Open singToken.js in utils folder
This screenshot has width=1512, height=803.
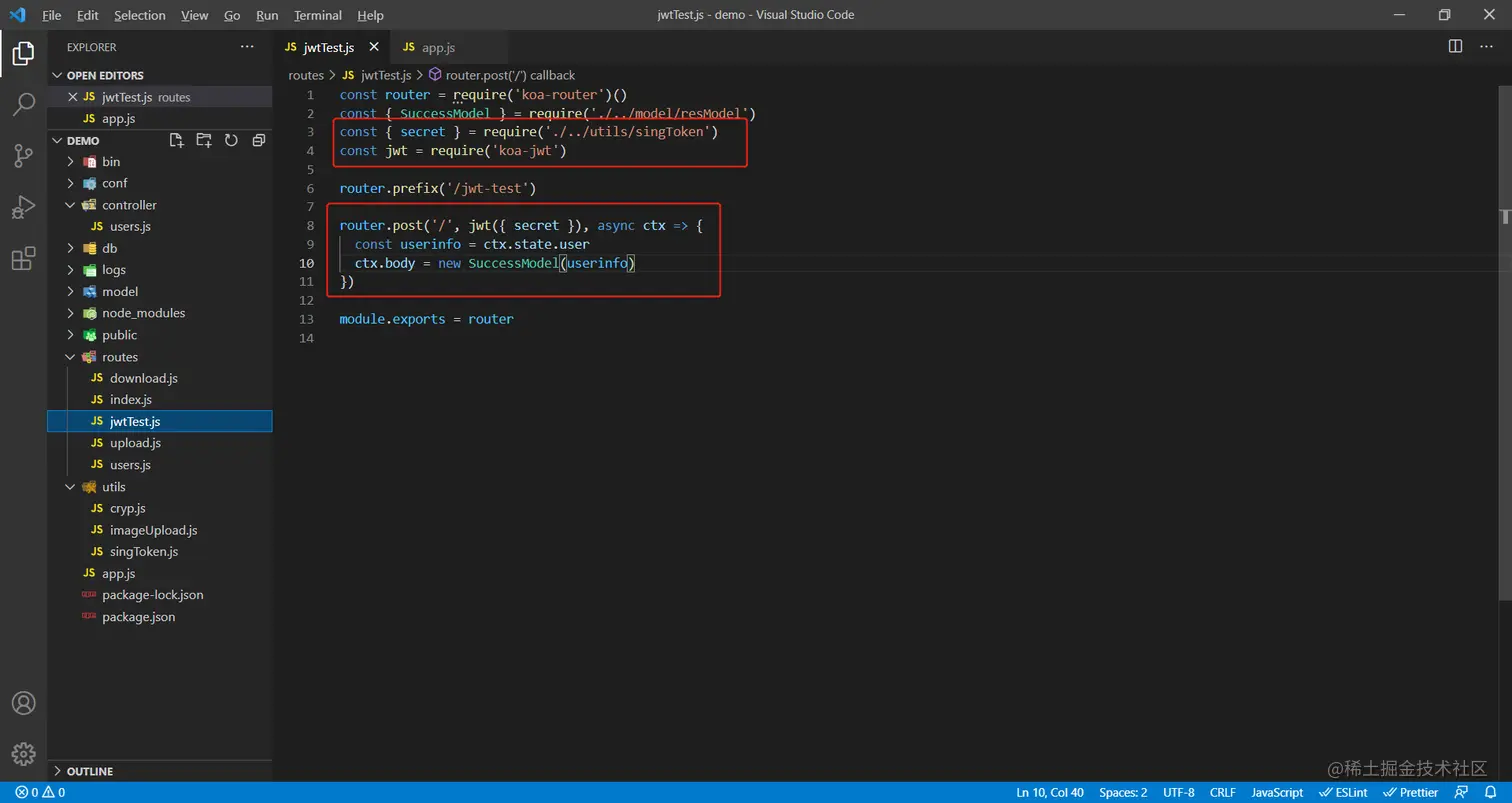click(160, 552)
